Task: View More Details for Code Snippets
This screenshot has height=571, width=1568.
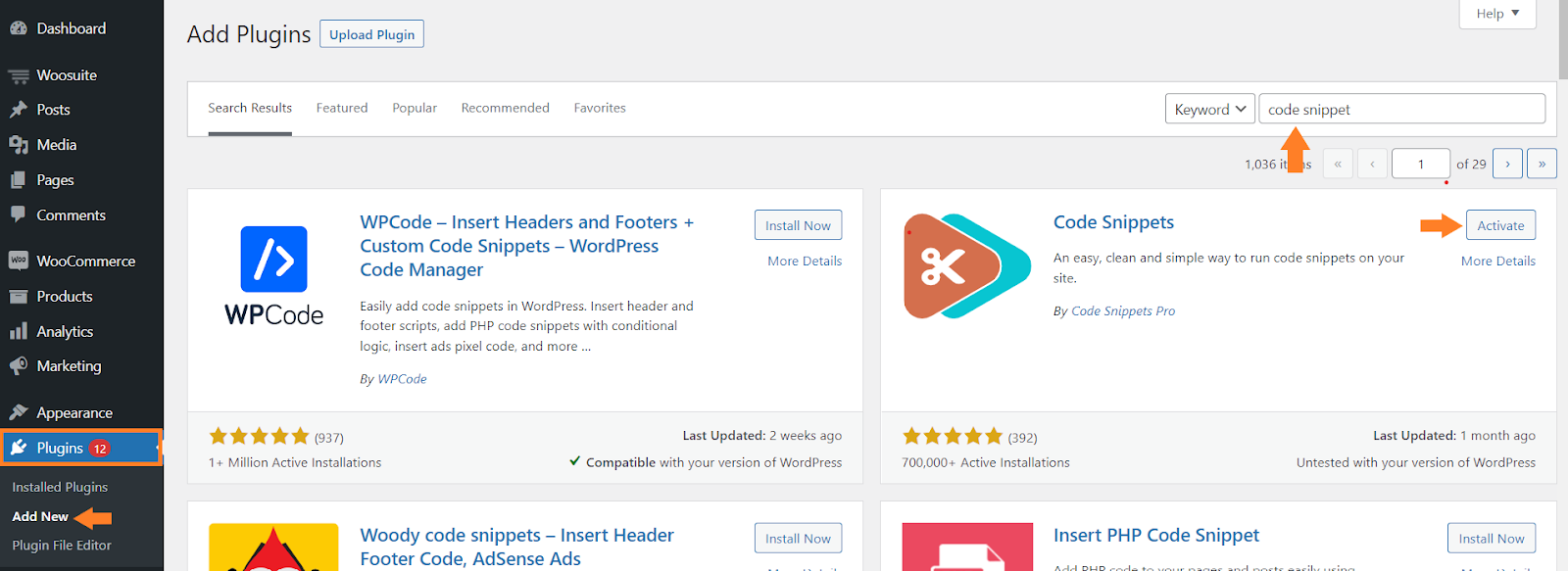Action: (1498, 261)
